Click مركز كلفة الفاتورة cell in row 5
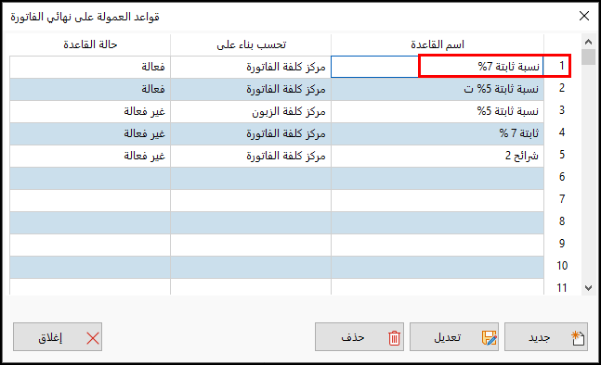 click(x=251, y=156)
